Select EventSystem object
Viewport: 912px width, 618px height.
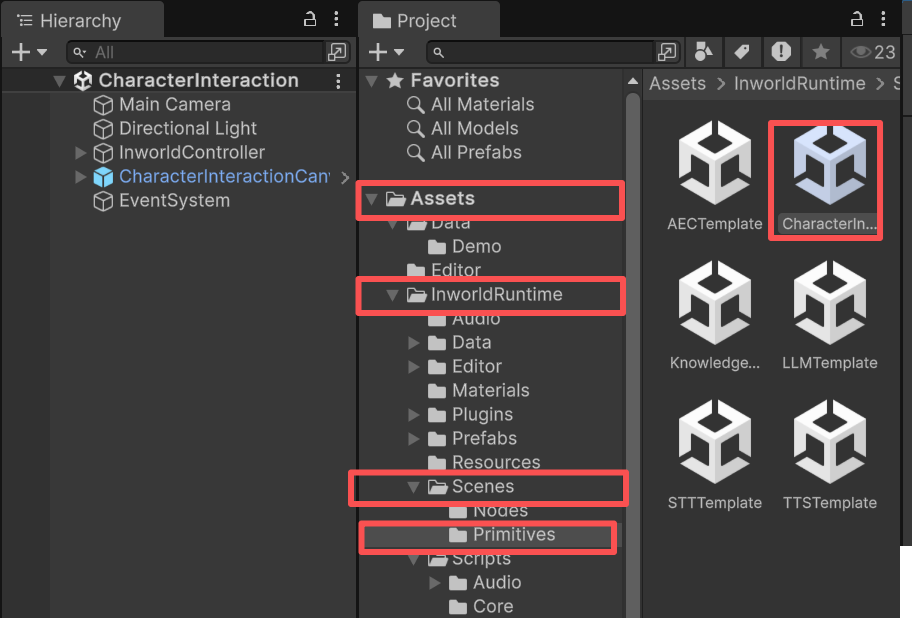click(x=174, y=201)
